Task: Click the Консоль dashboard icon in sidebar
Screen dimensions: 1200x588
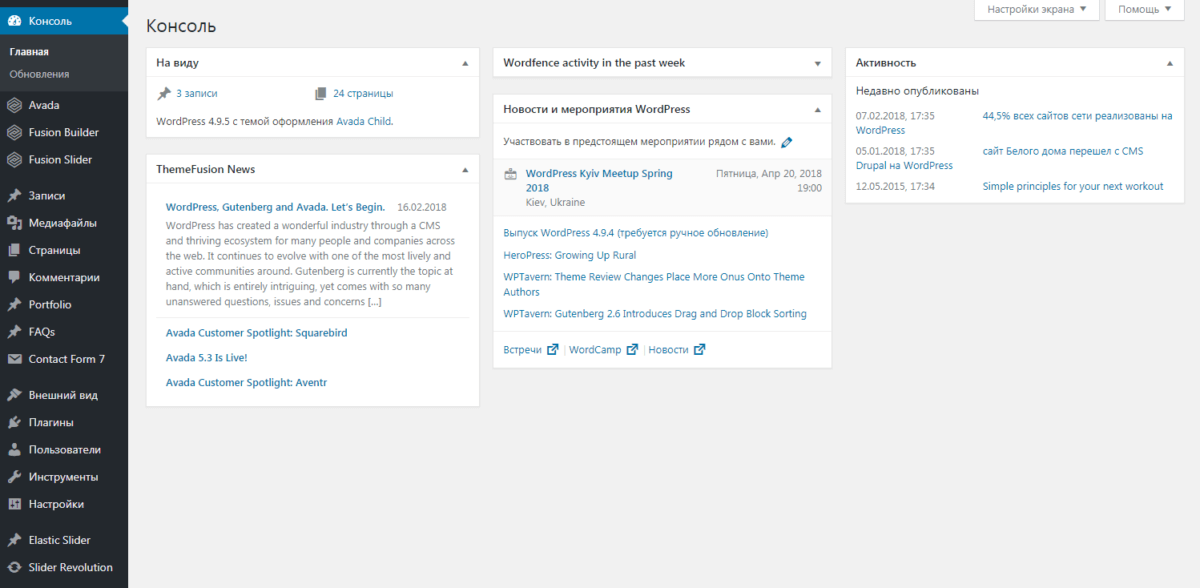Action: pos(14,21)
